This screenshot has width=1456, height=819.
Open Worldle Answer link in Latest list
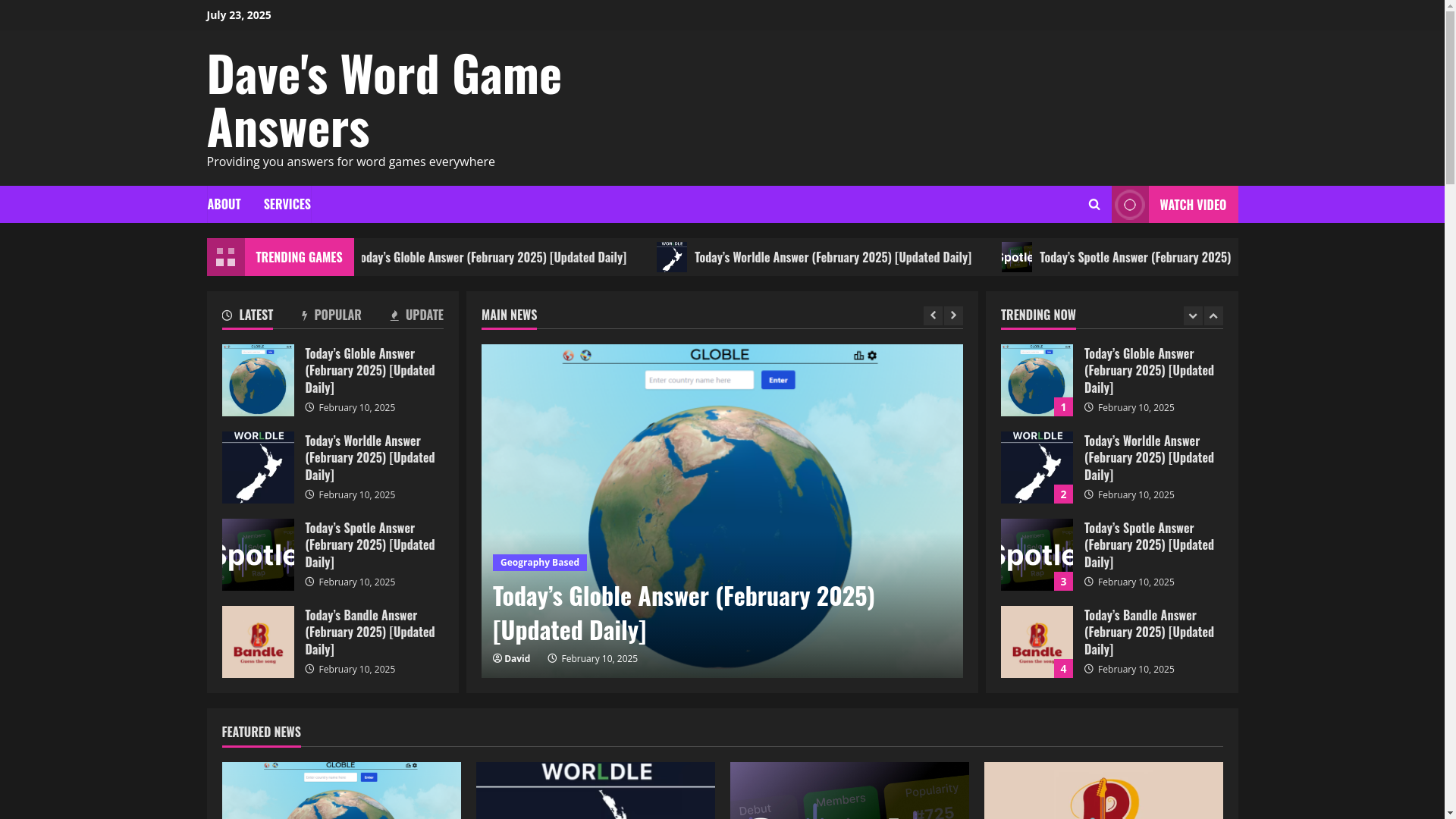[x=370, y=458]
